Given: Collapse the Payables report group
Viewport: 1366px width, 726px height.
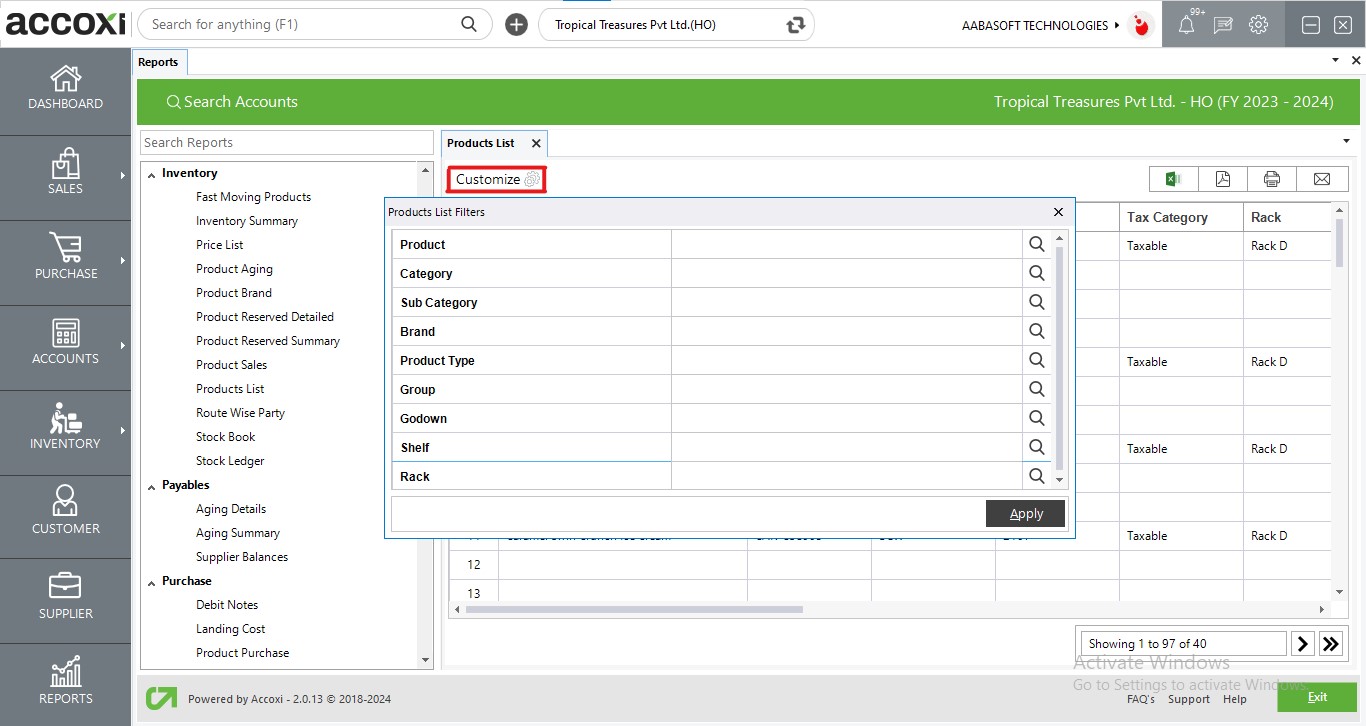Looking at the screenshot, I should 151,485.
